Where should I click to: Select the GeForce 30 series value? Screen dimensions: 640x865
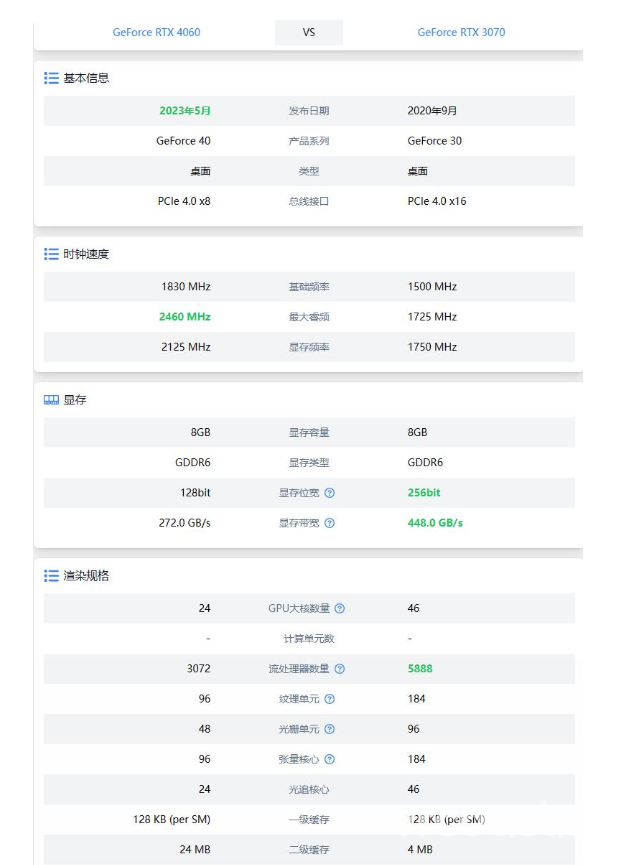(x=435, y=141)
